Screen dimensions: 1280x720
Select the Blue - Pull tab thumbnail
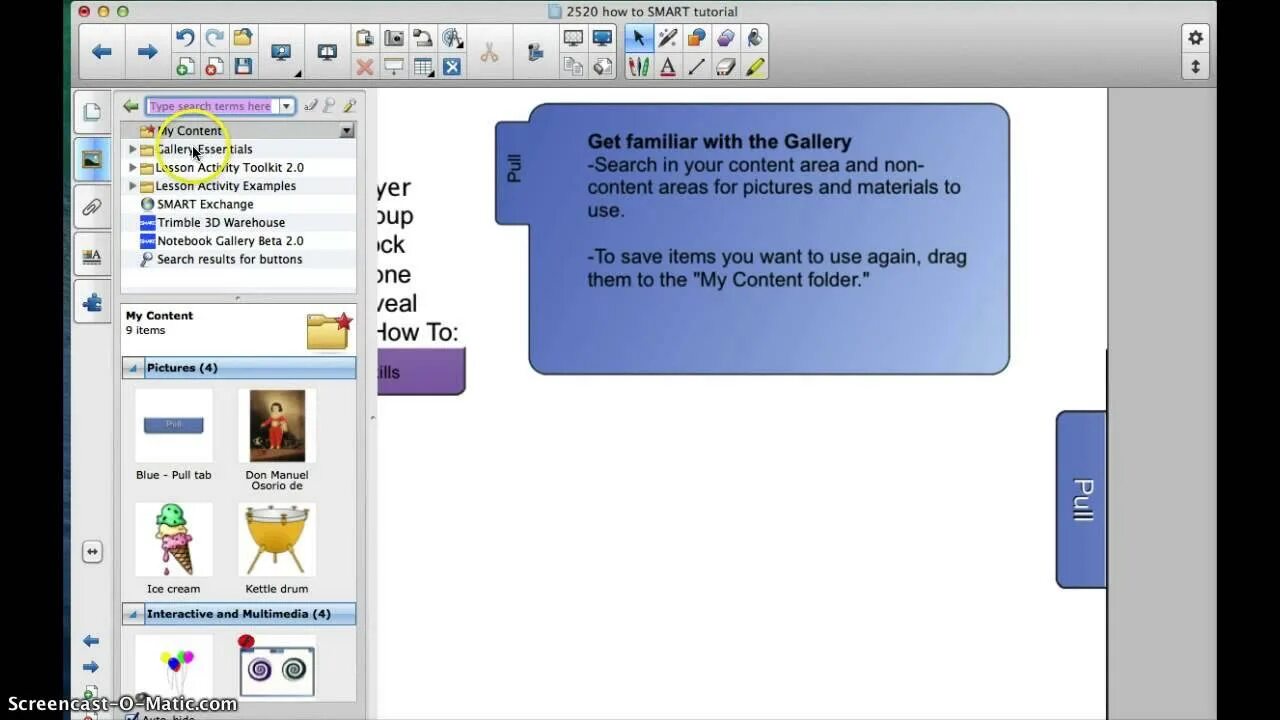[x=174, y=426]
